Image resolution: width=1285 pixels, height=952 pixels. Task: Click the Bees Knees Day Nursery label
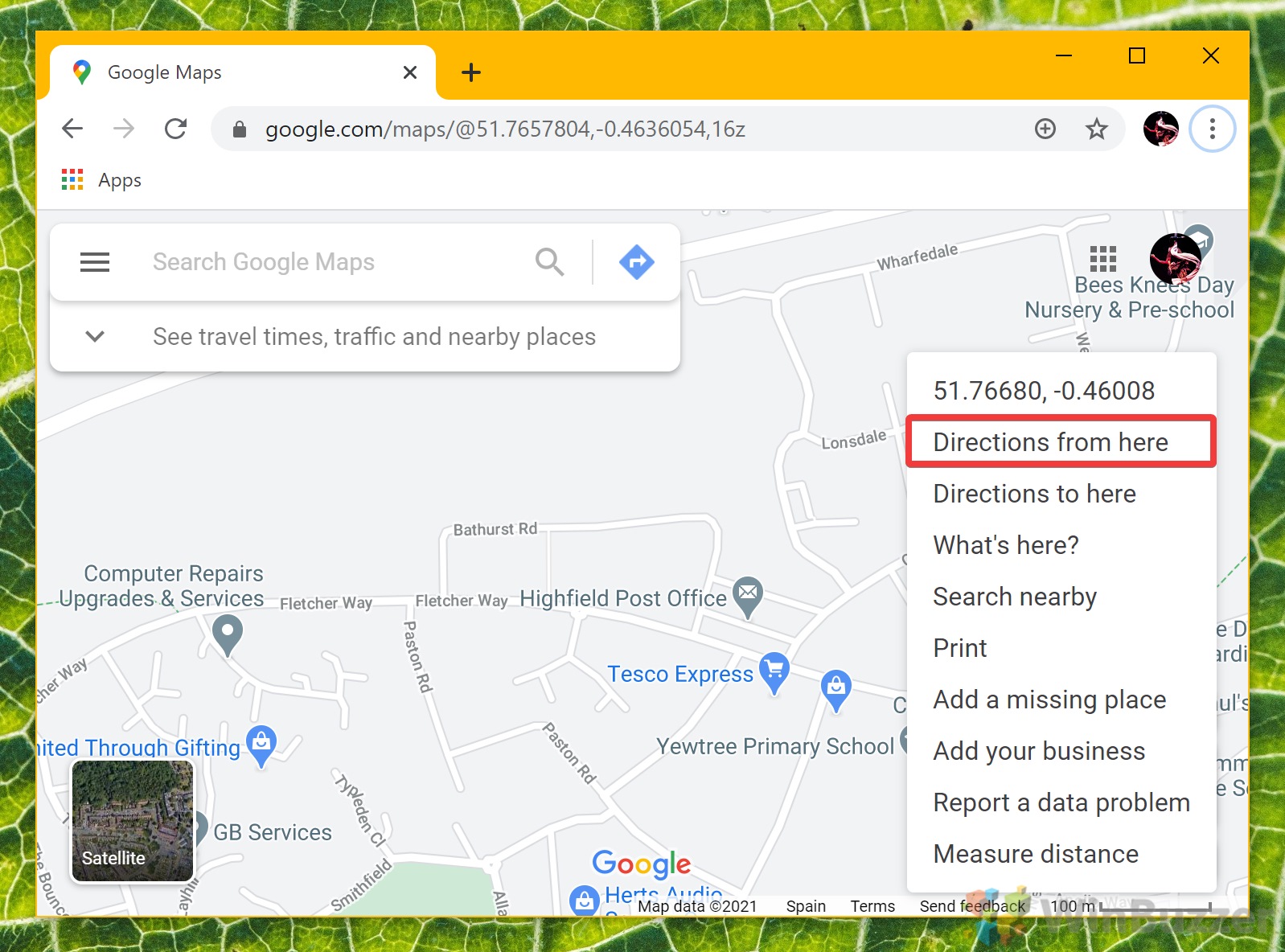tap(1130, 297)
